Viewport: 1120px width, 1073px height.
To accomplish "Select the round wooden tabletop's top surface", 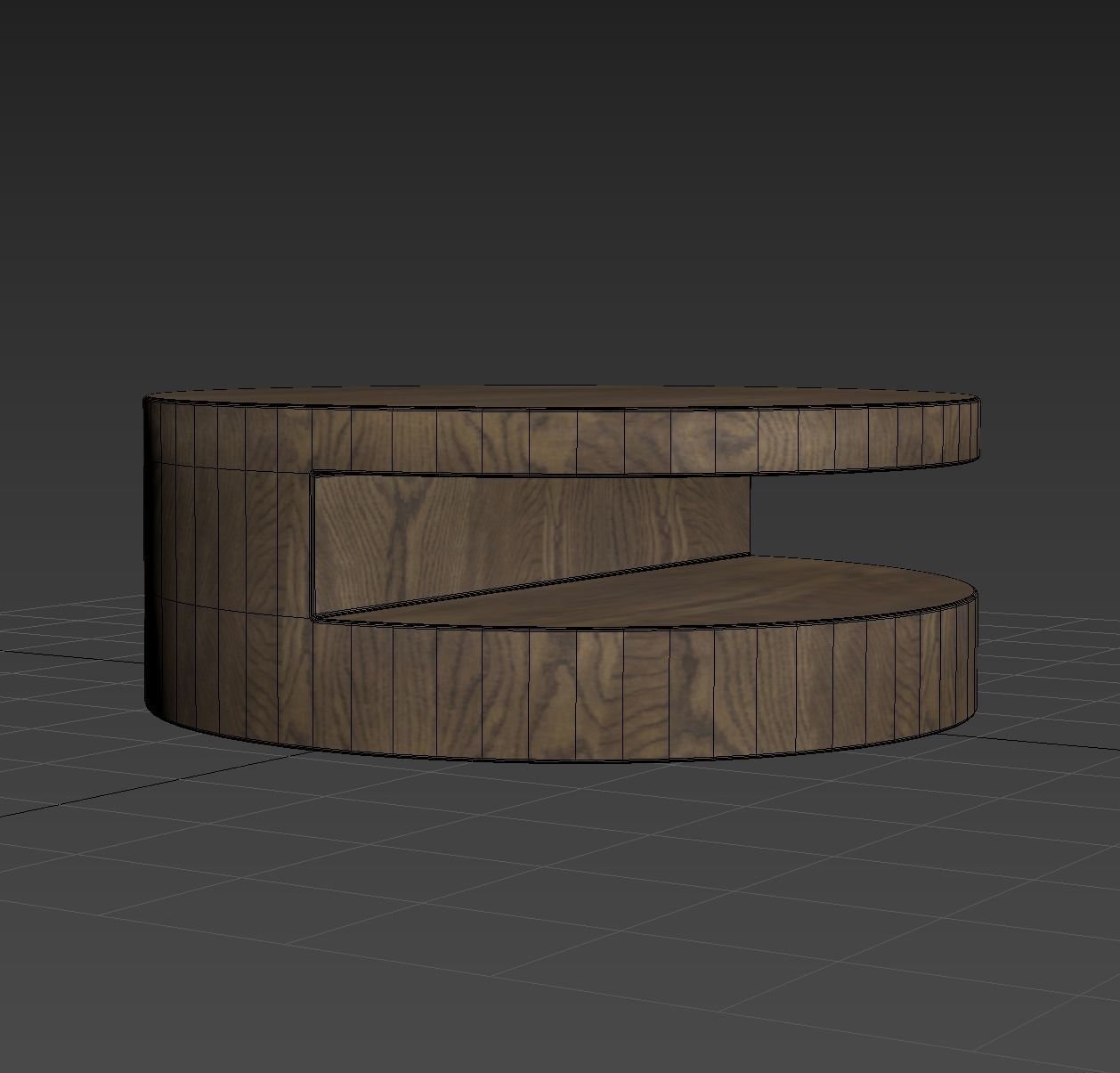I will [x=561, y=399].
